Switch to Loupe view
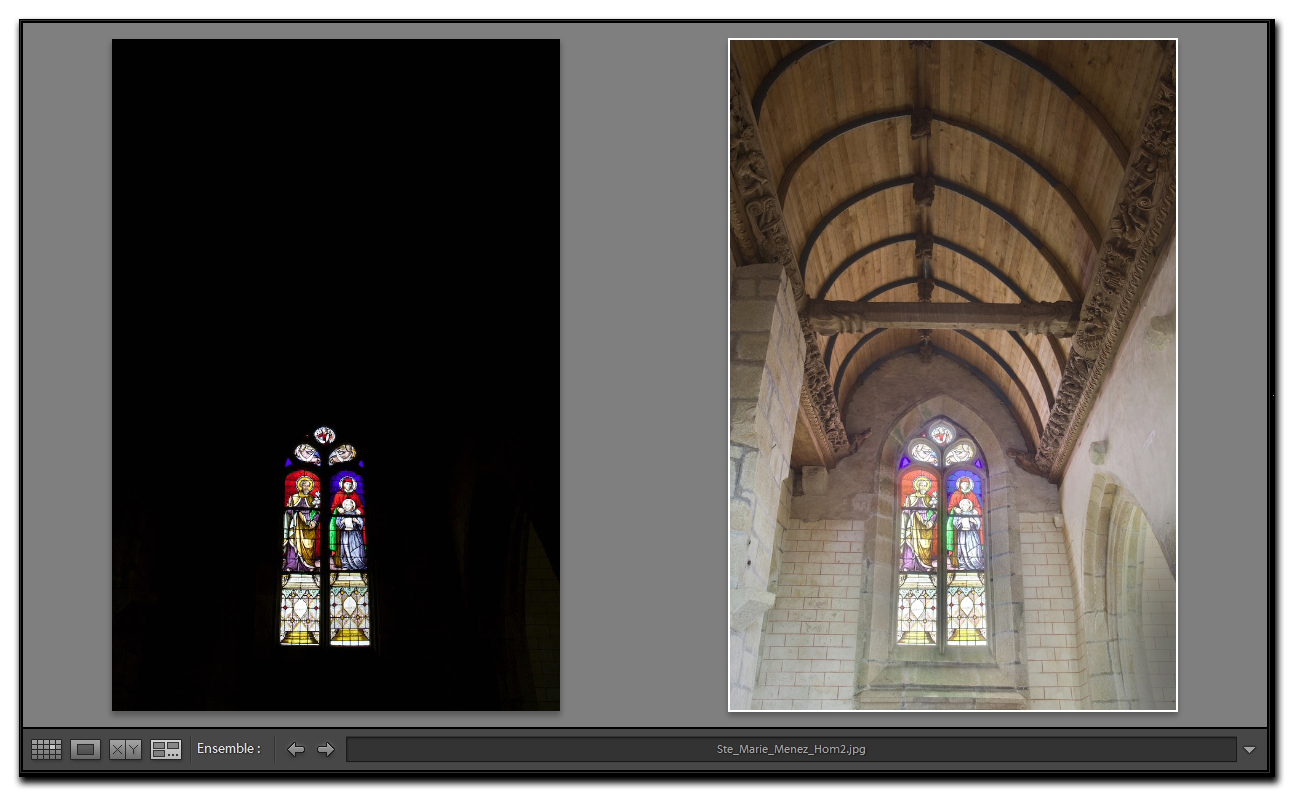This screenshot has height=796, width=1294. click(x=85, y=749)
